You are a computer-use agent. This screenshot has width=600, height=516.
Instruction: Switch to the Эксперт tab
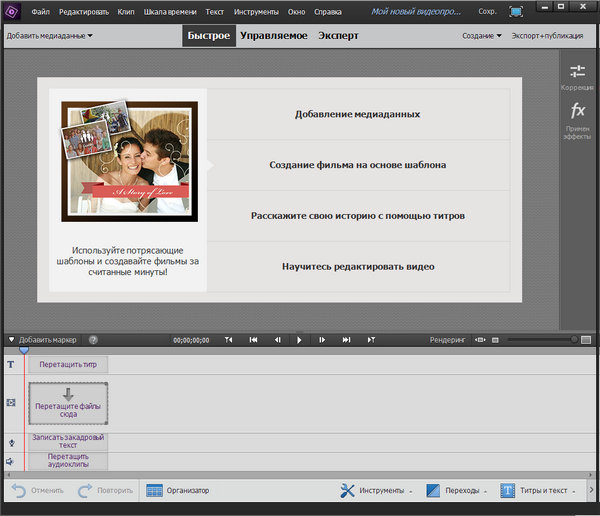pyautogui.click(x=339, y=36)
